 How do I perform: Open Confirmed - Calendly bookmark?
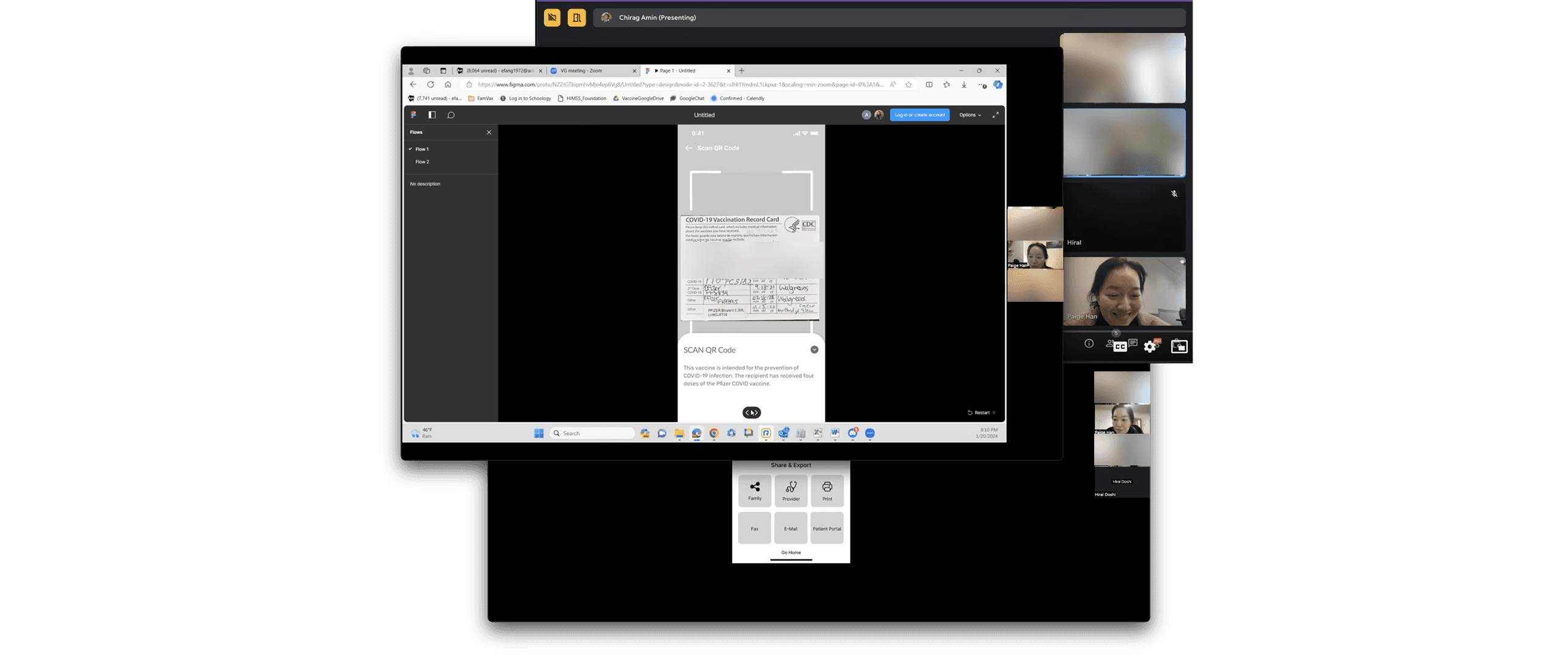pos(737,98)
